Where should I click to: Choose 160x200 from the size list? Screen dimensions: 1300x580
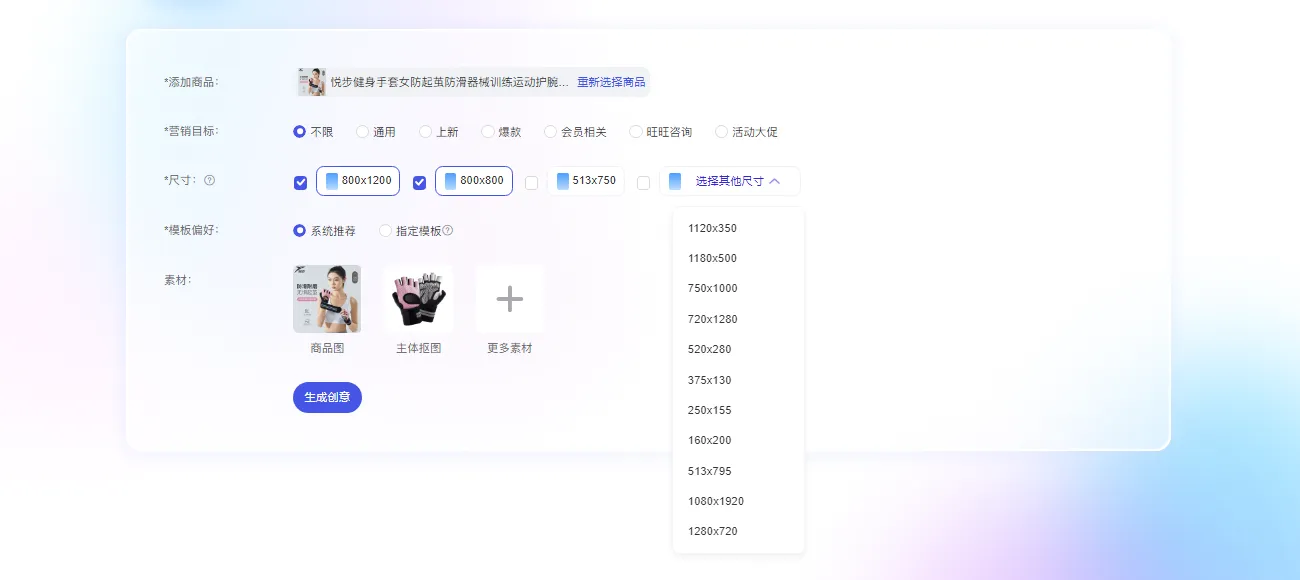[x=738, y=440]
